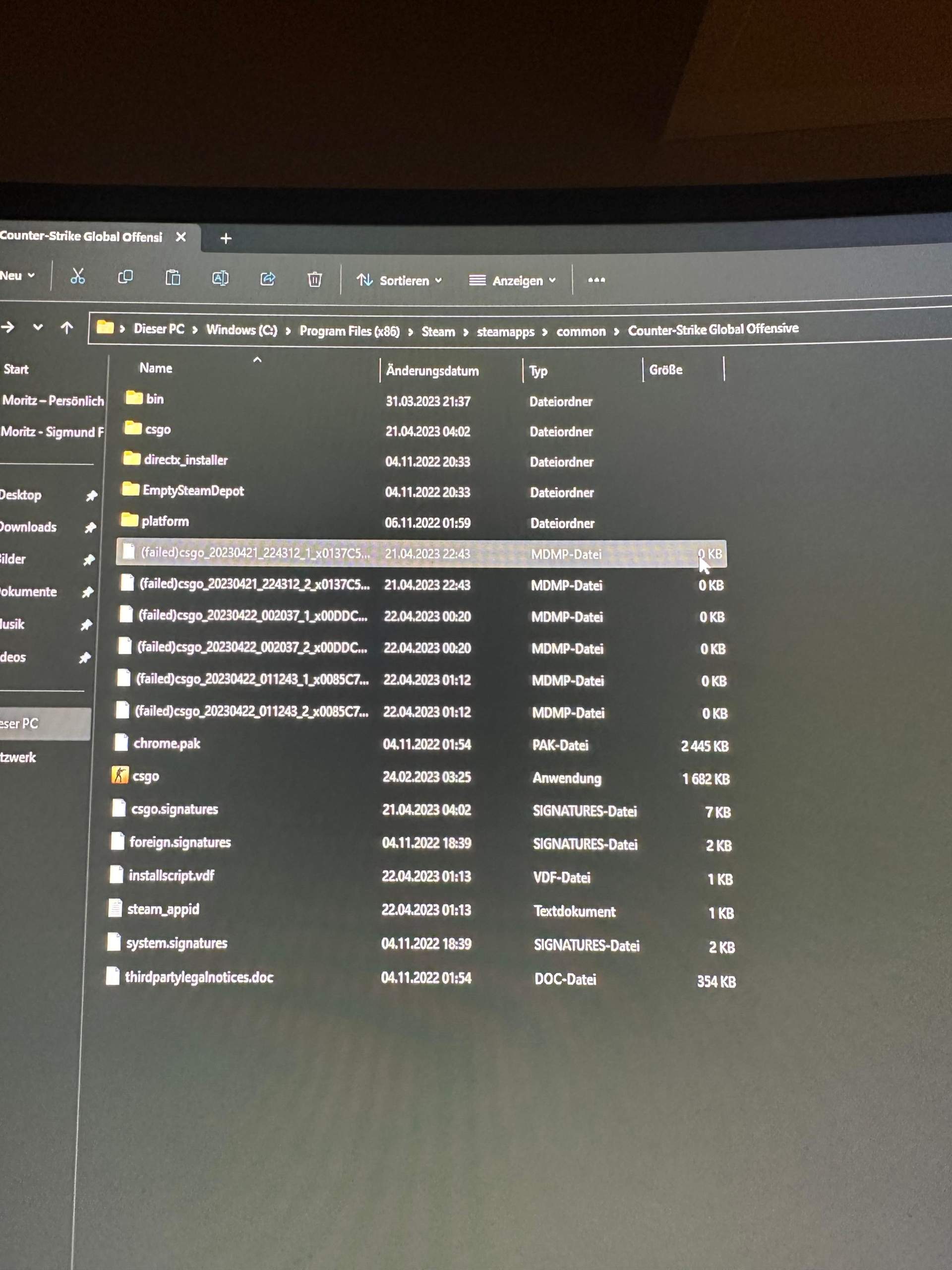The height and width of the screenshot is (1270, 952).
Task: Click the Delete trash icon
Action: pyautogui.click(x=314, y=280)
